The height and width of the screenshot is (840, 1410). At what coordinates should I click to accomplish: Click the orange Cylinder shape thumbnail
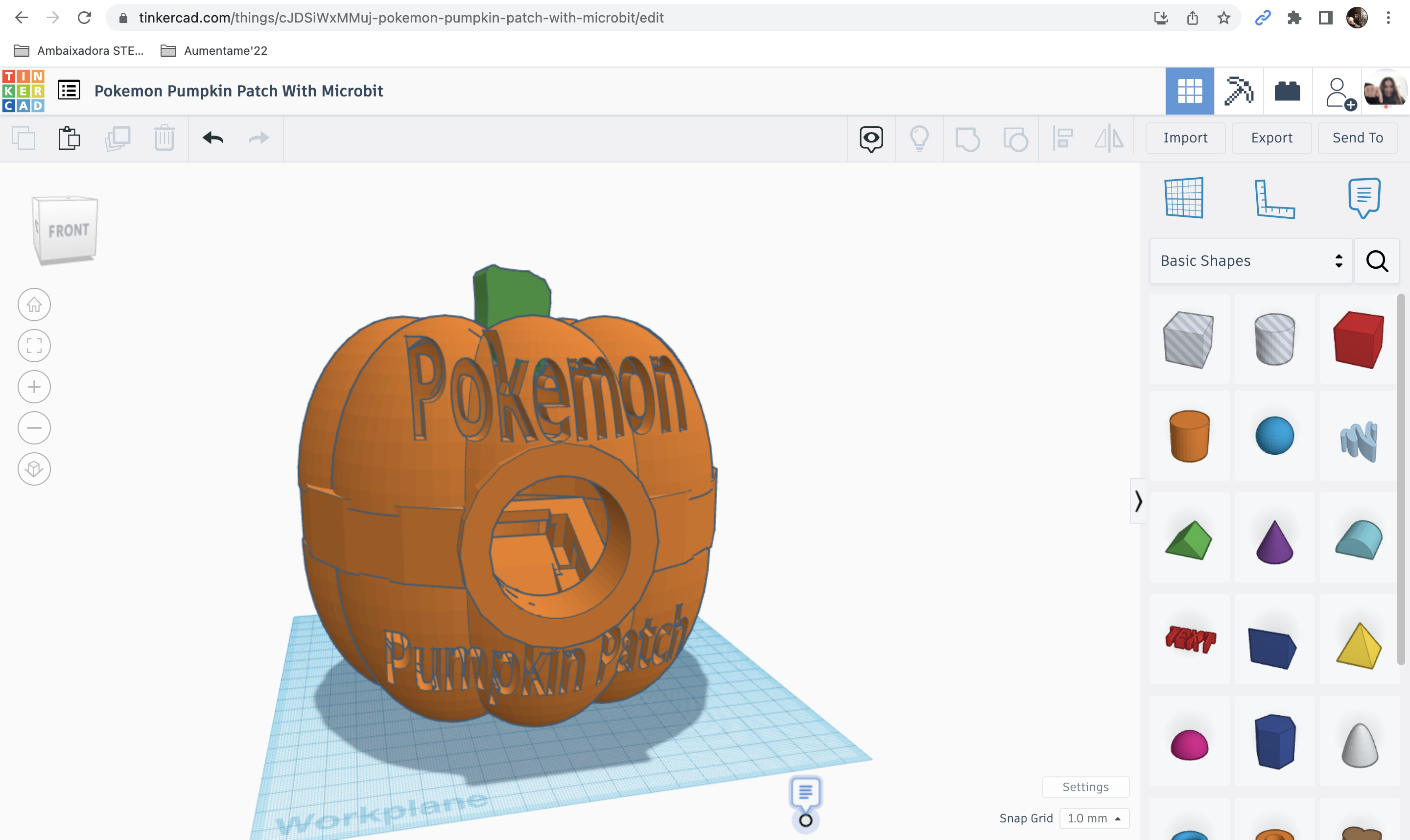pos(1189,435)
